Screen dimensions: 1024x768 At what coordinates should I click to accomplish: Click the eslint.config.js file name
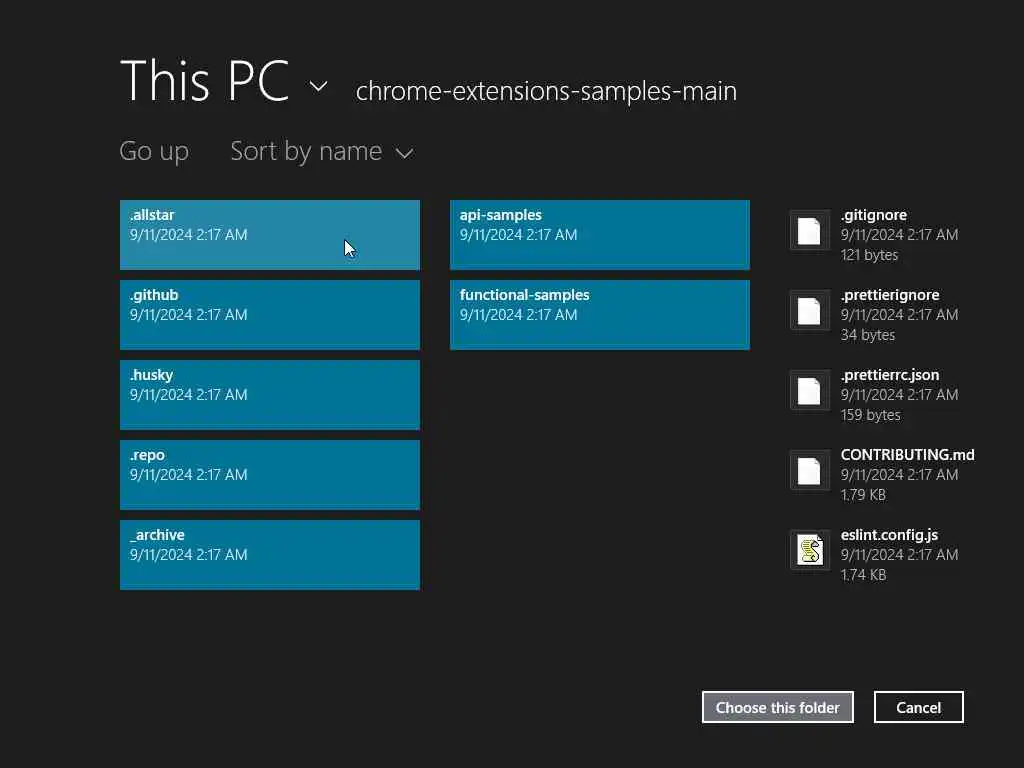point(889,534)
